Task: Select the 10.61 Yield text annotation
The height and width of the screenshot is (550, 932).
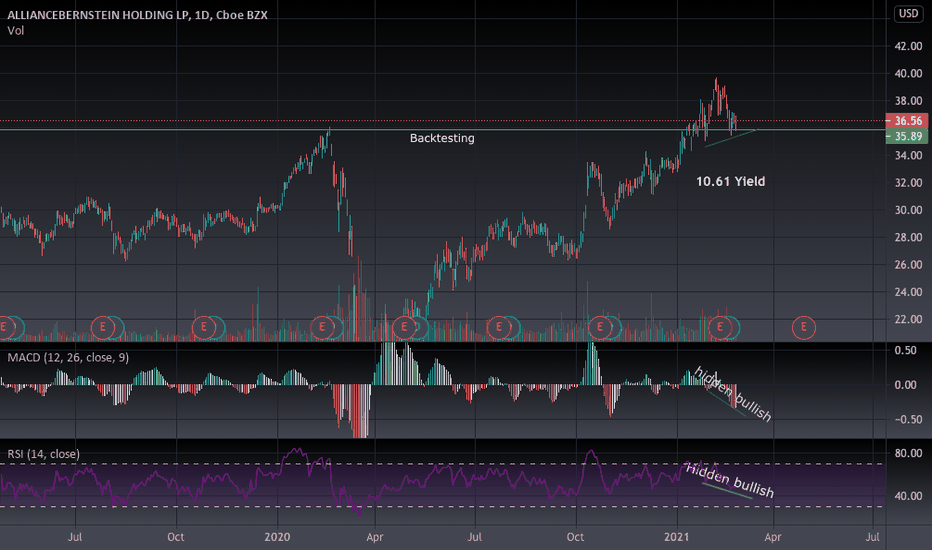Action: click(731, 181)
